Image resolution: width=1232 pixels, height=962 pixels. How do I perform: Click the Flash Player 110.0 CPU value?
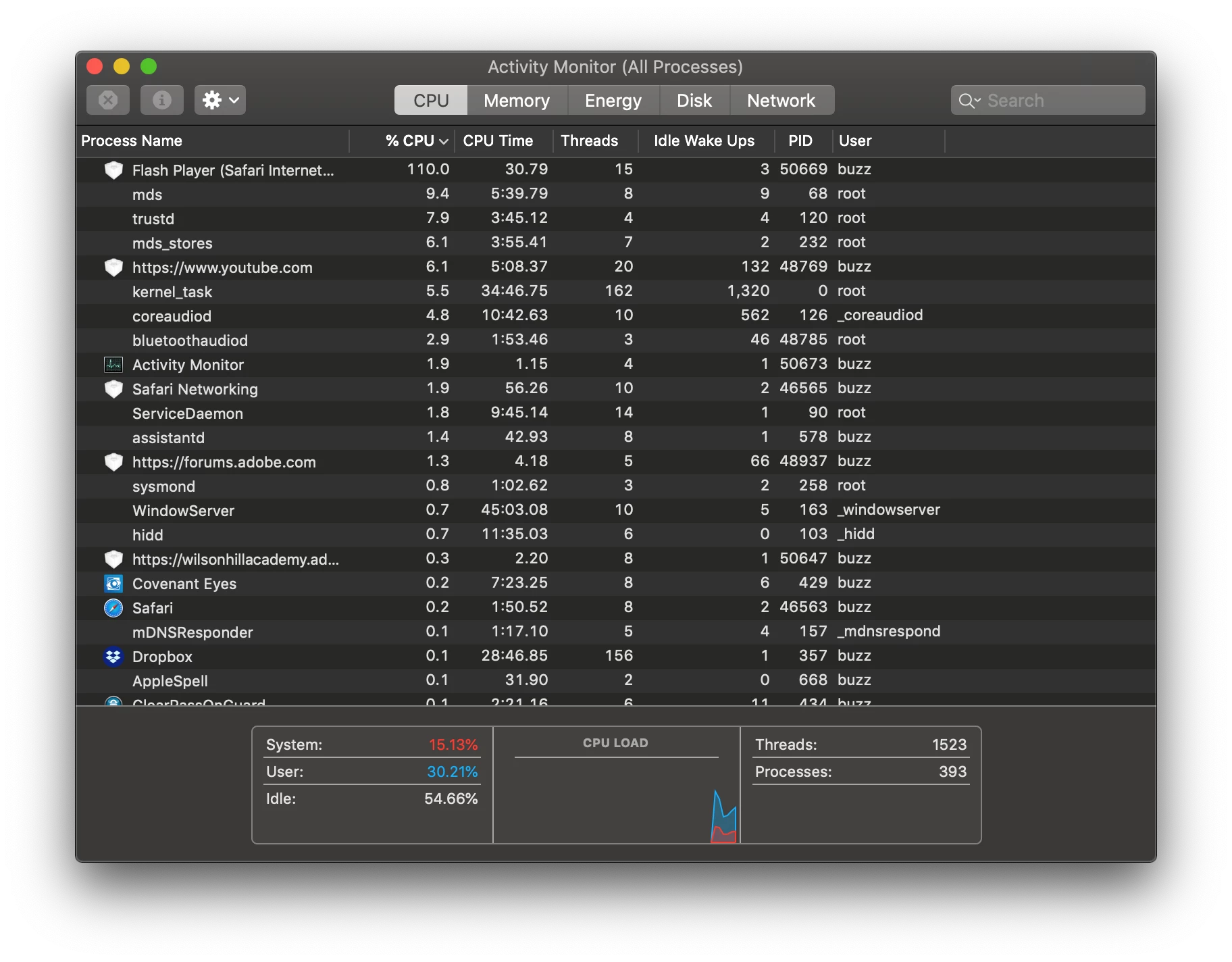tap(428, 170)
